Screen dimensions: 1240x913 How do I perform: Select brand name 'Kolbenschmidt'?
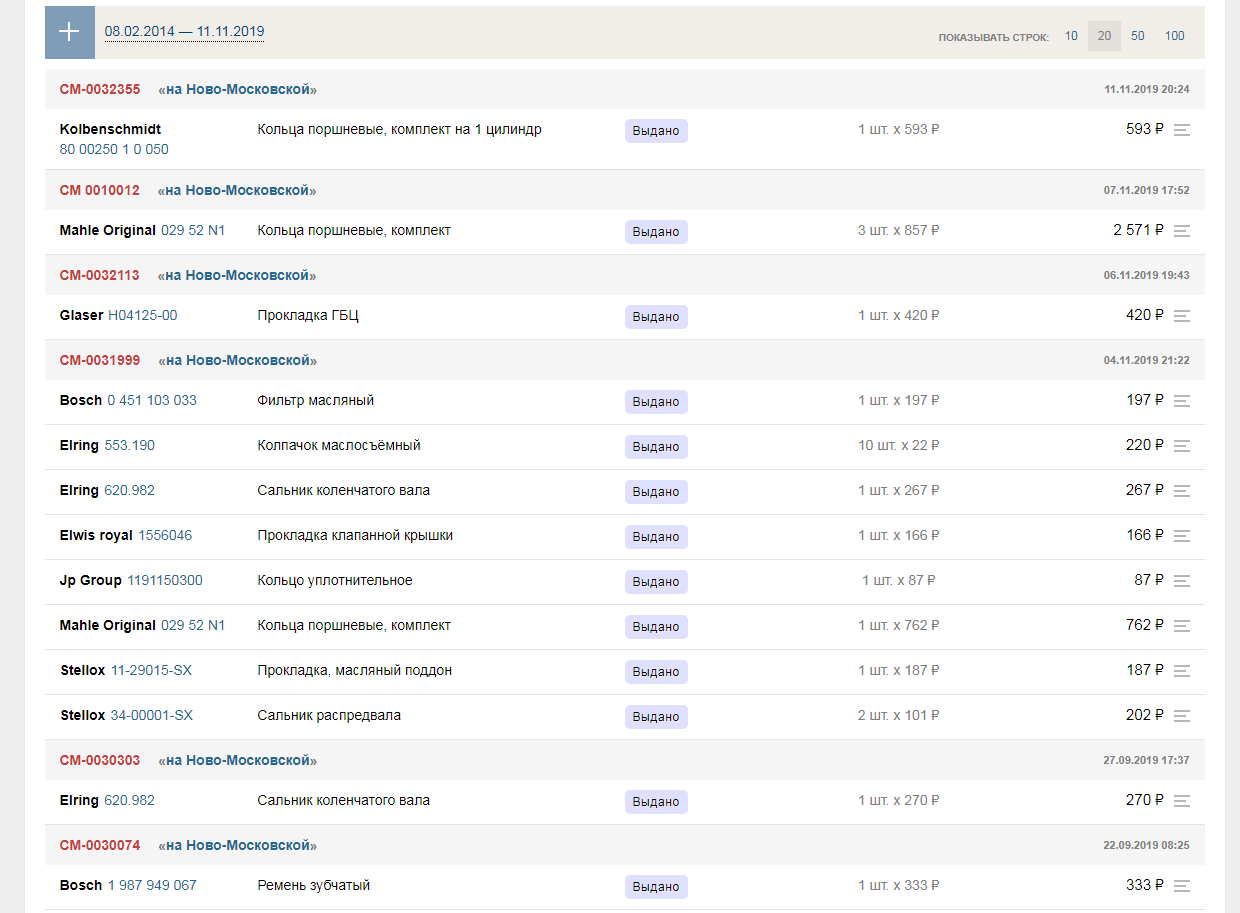[x=110, y=129]
